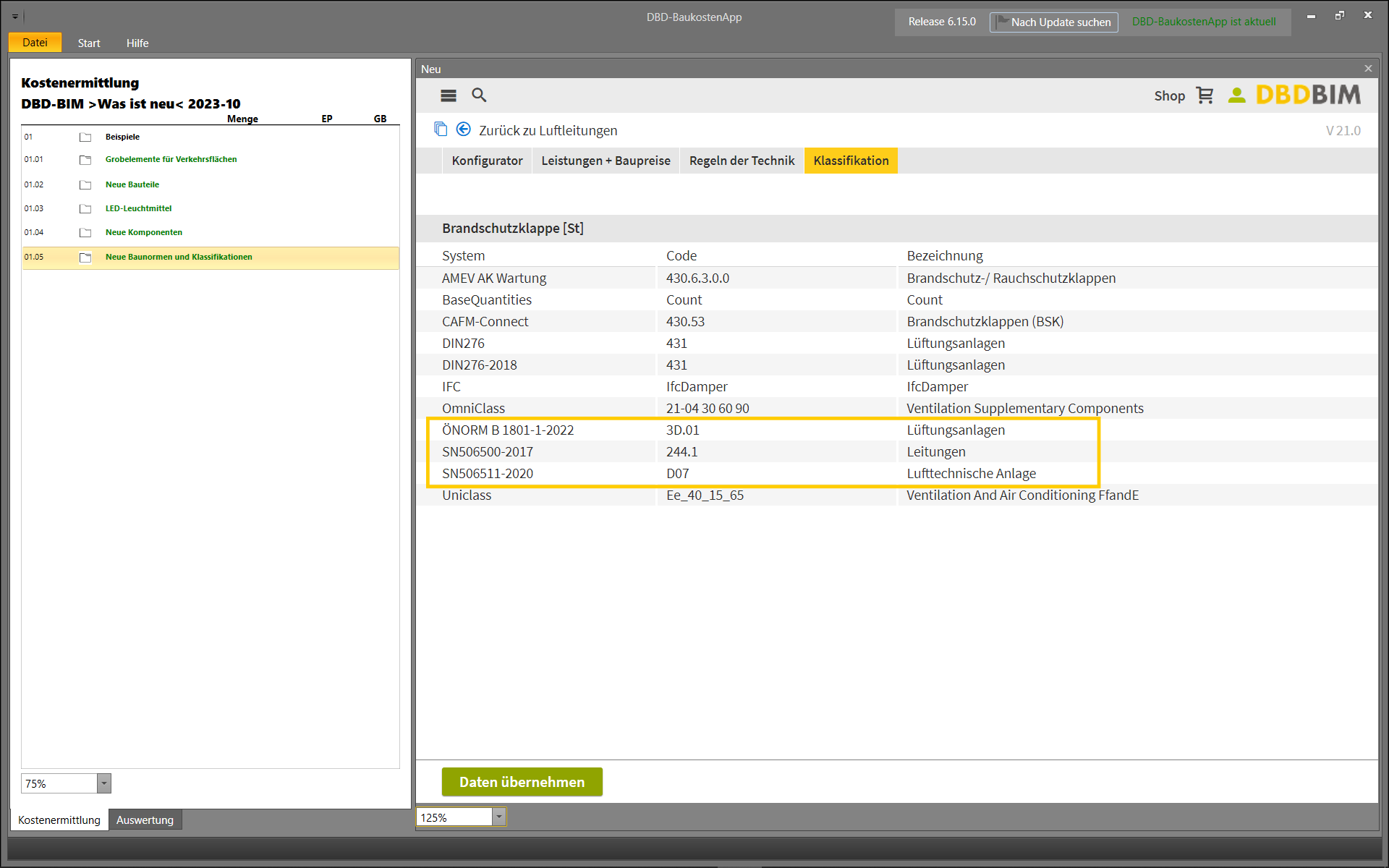Select the Neue Bauteile entry
This screenshot has height=868, width=1389.
(x=211, y=185)
